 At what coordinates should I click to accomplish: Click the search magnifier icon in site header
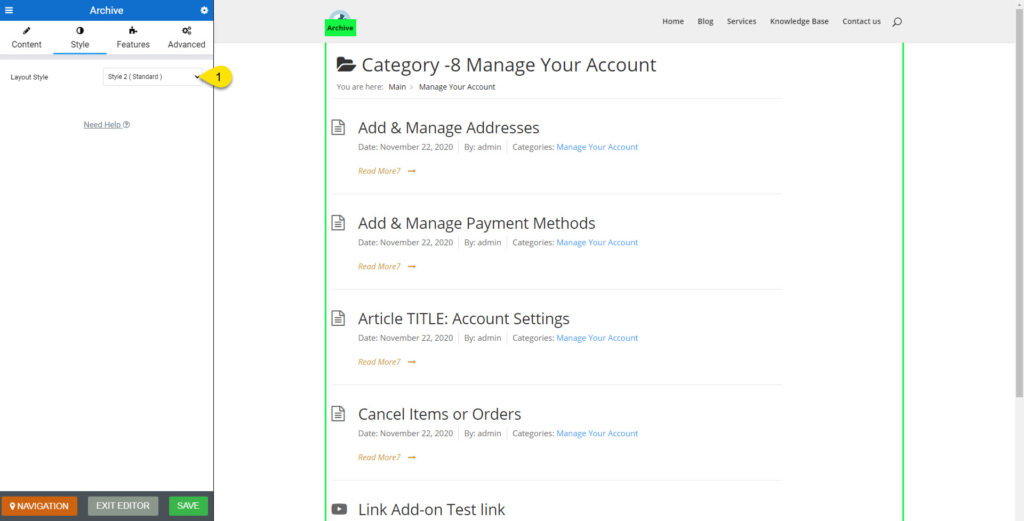(897, 22)
